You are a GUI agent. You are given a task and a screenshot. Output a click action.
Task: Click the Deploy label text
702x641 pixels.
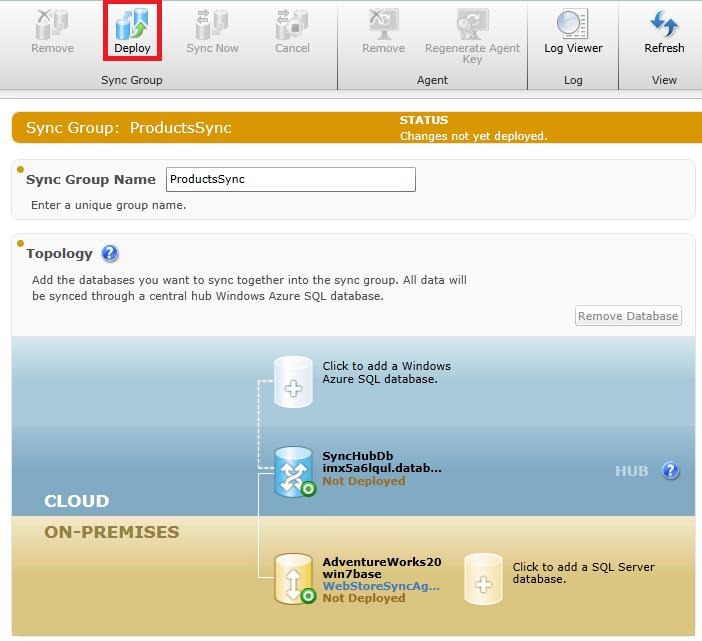click(132, 48)
